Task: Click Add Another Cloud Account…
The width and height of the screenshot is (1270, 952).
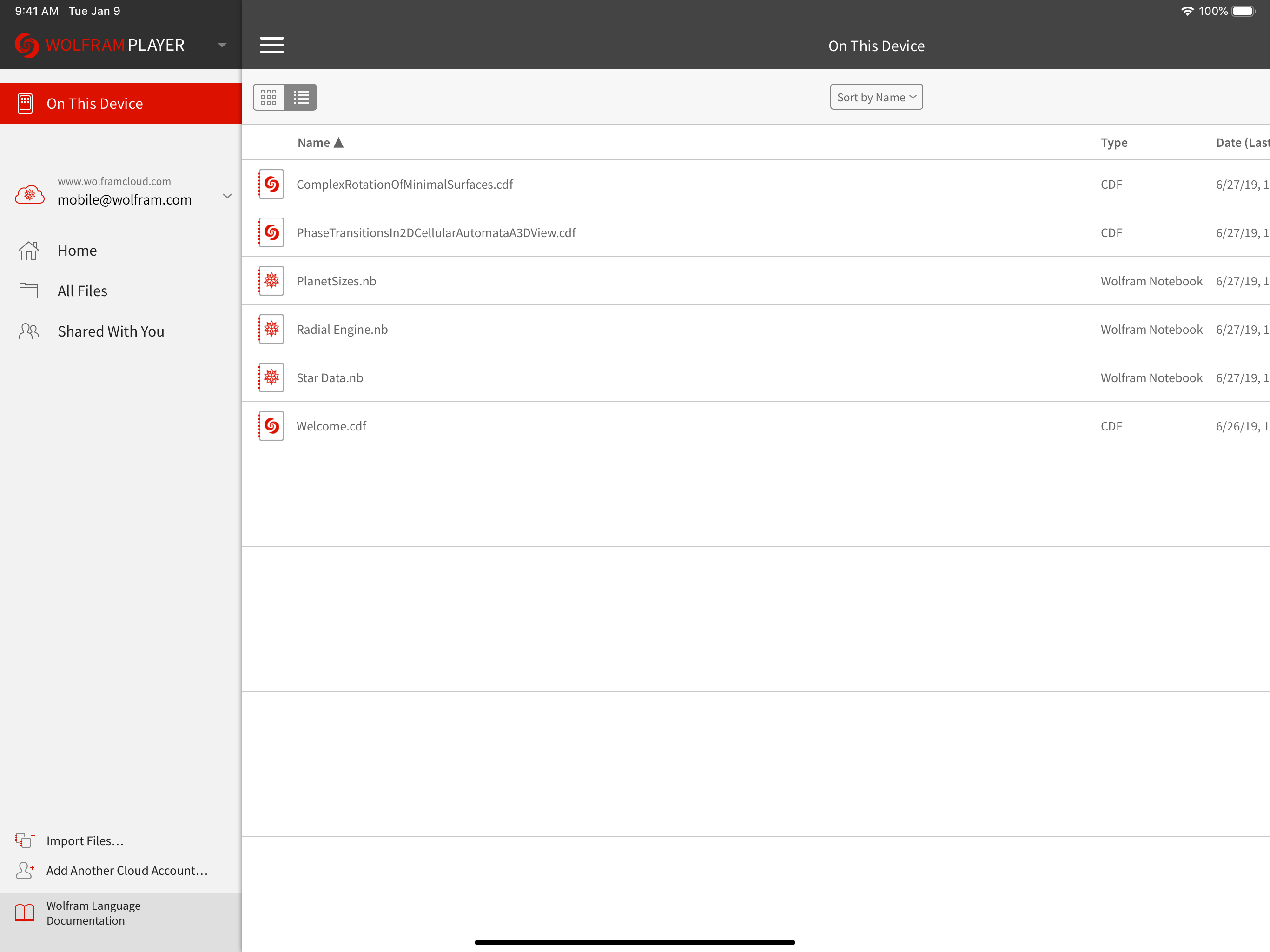Action: [127, 871]
